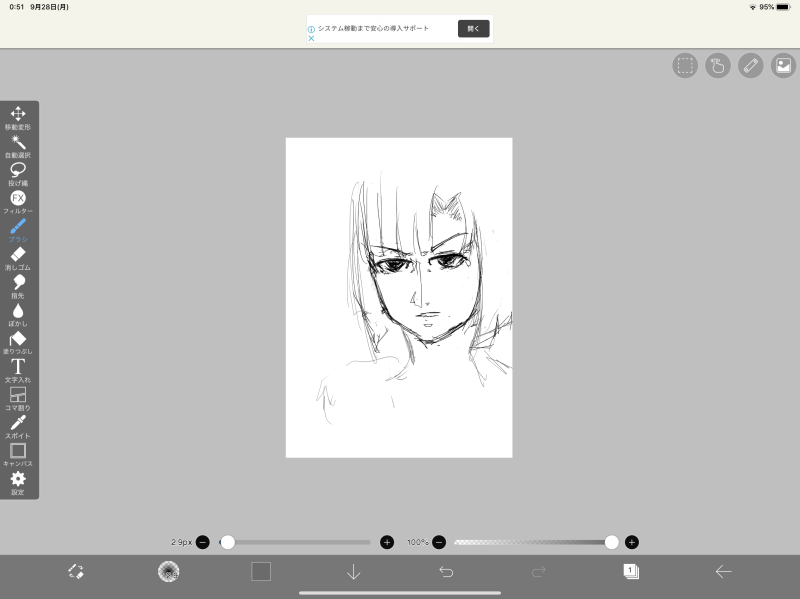Open the Layers panel icon

click(631, 571)
